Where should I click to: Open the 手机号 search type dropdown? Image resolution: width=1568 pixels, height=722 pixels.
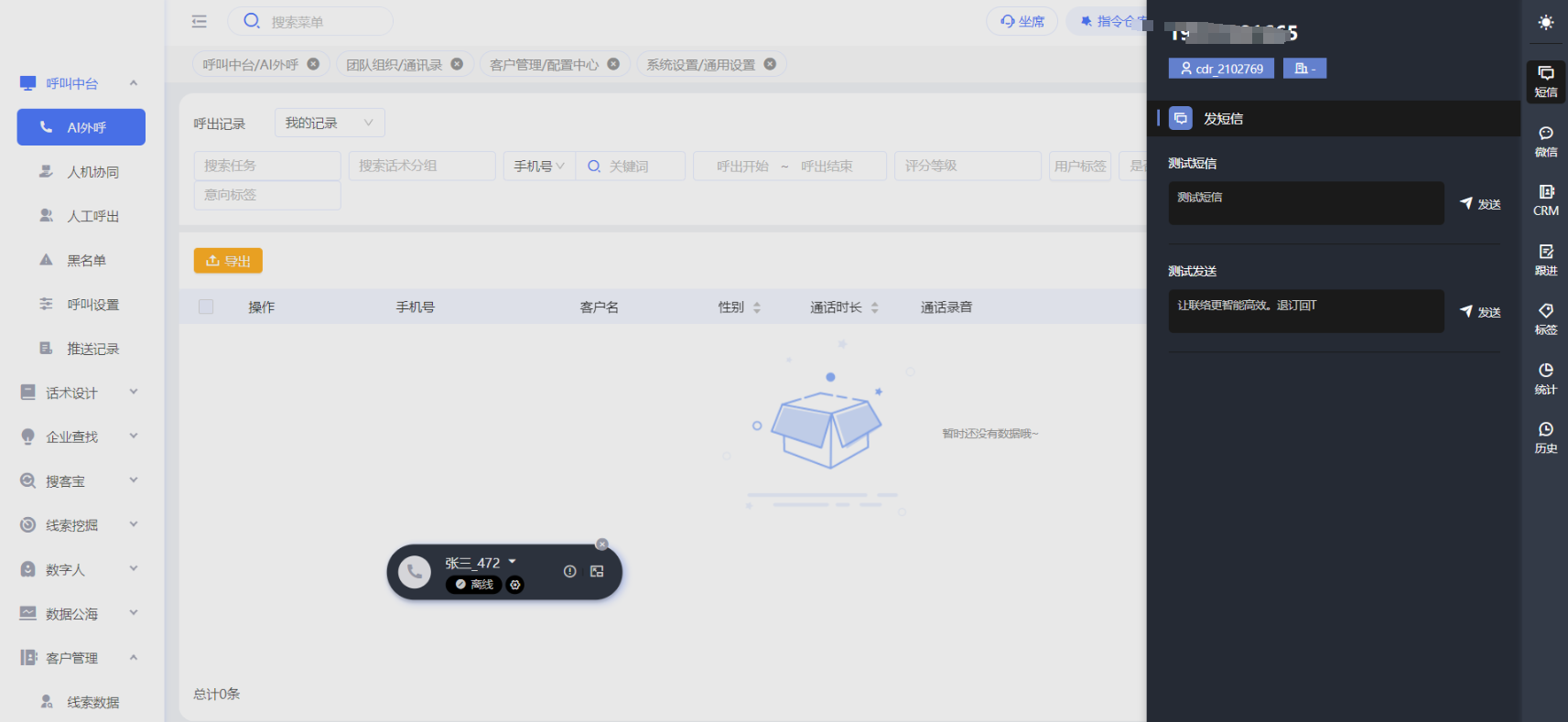(x=538, y=166)
